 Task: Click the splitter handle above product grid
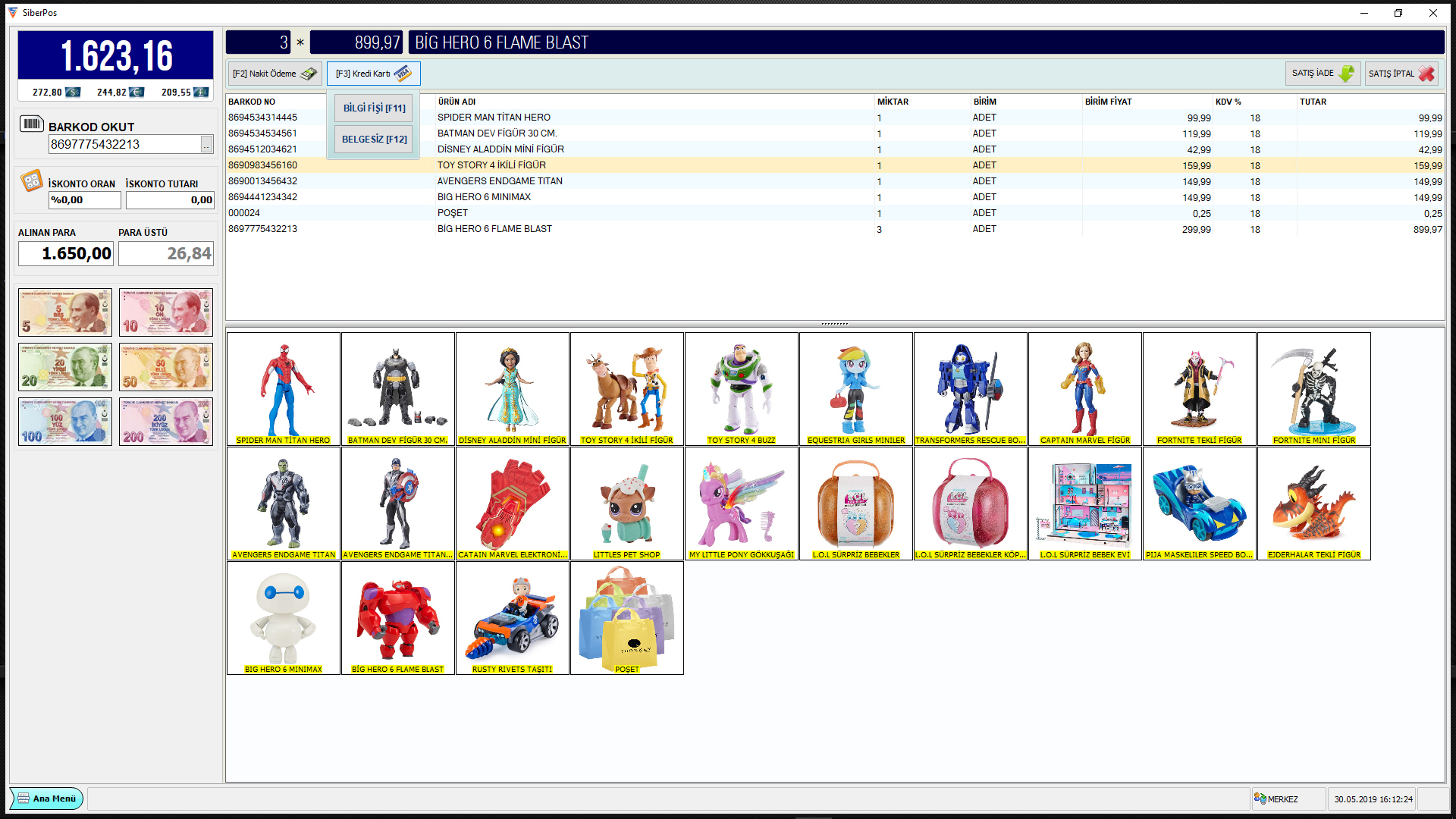(x=835, y=324)
